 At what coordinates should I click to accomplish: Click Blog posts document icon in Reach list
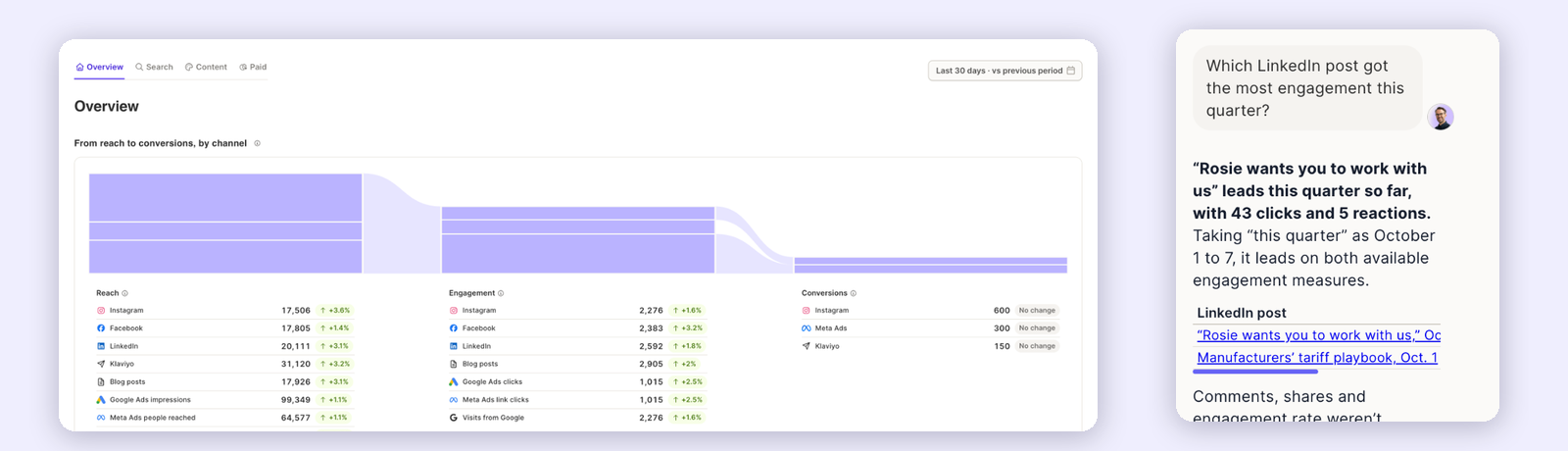point(101,381)
